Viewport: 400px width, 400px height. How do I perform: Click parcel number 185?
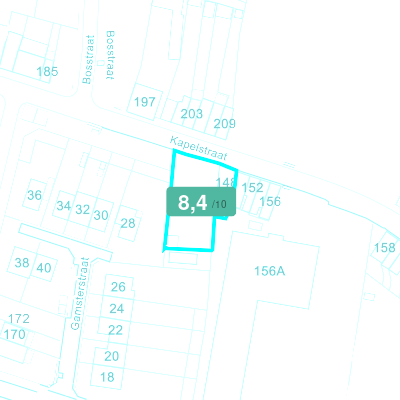47,72
